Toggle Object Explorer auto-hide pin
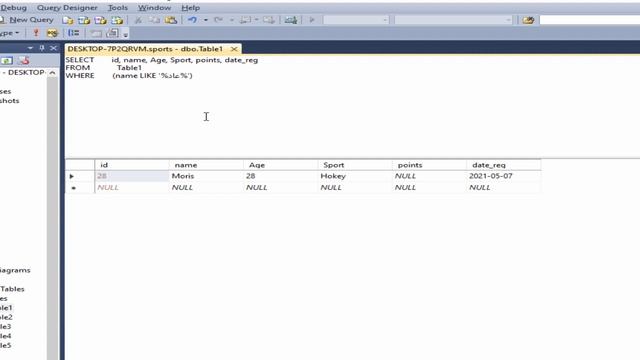This screenshot has height=360, width=640. click(42, 48)
